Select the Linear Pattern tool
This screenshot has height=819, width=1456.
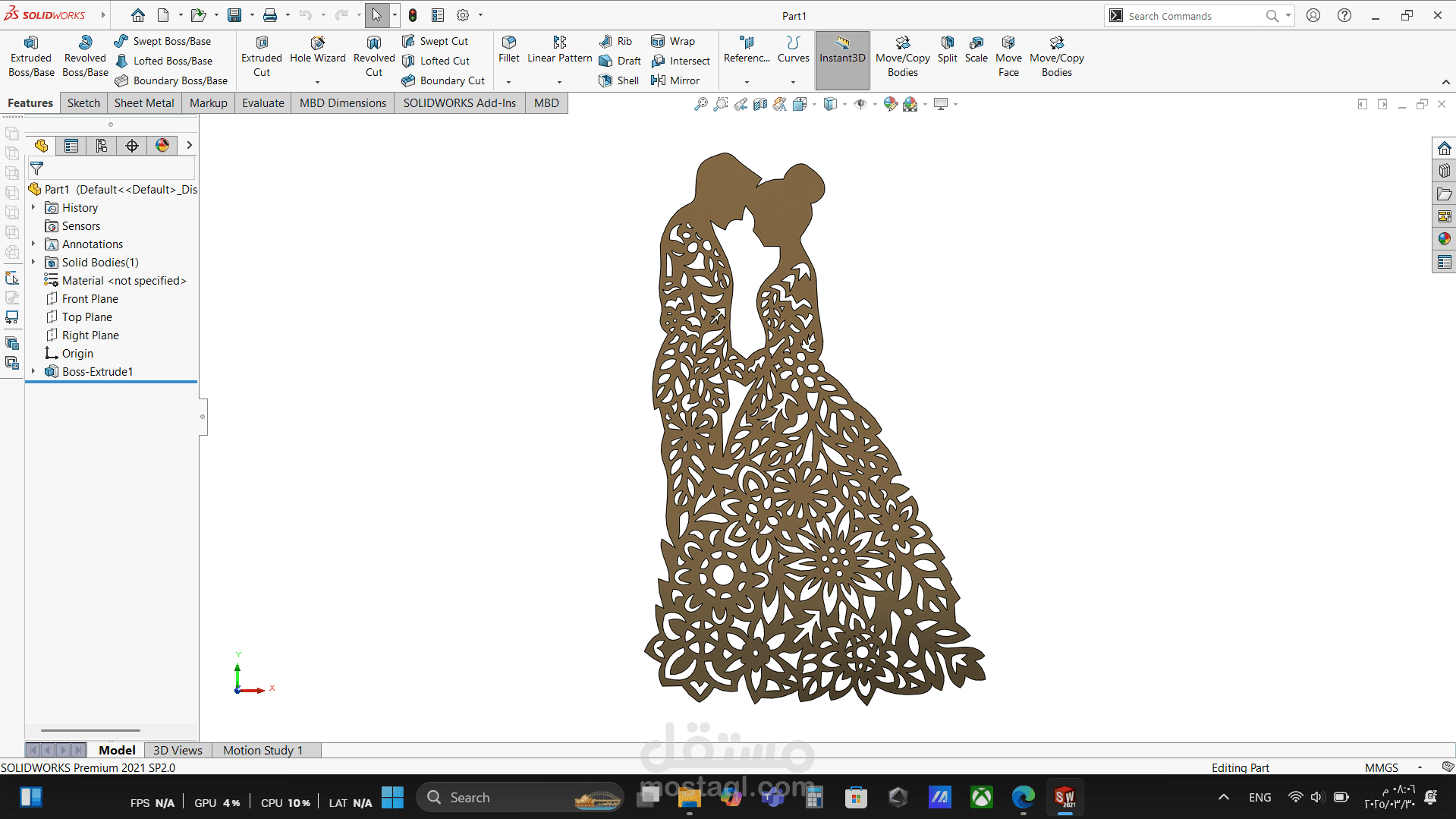560,50
